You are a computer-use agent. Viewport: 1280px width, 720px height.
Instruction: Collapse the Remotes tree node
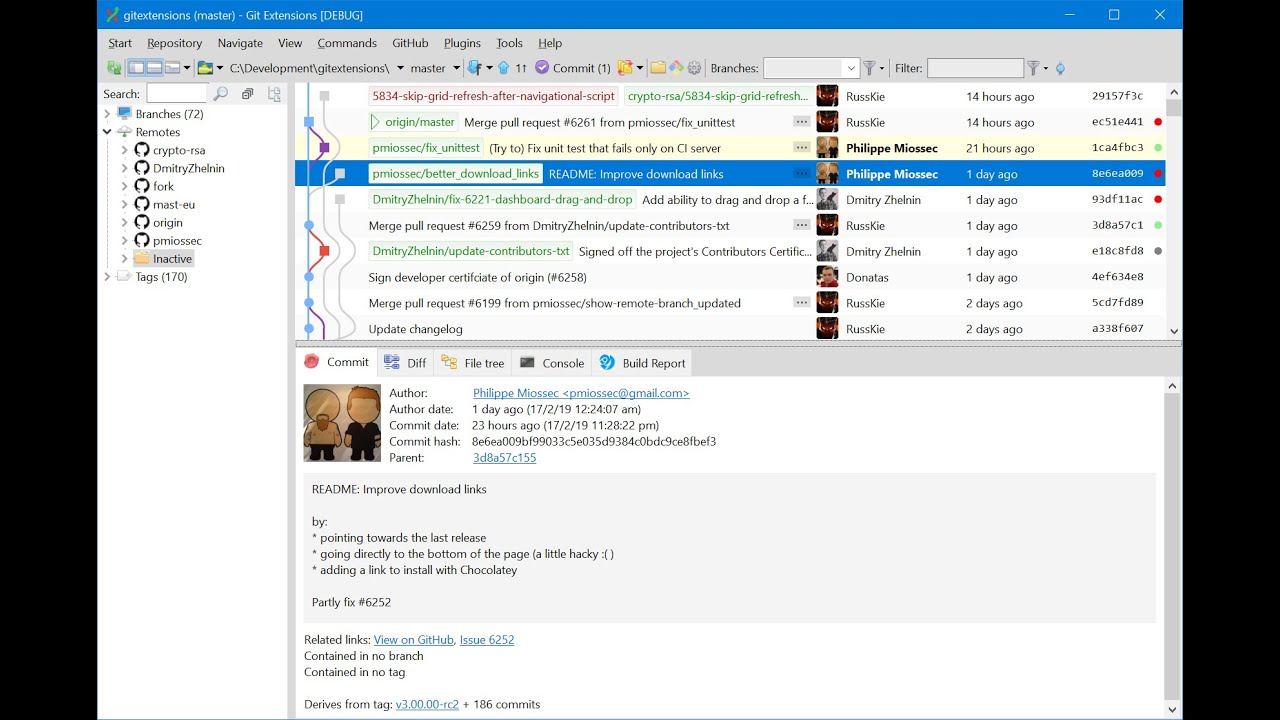click(x=107, y=132)
